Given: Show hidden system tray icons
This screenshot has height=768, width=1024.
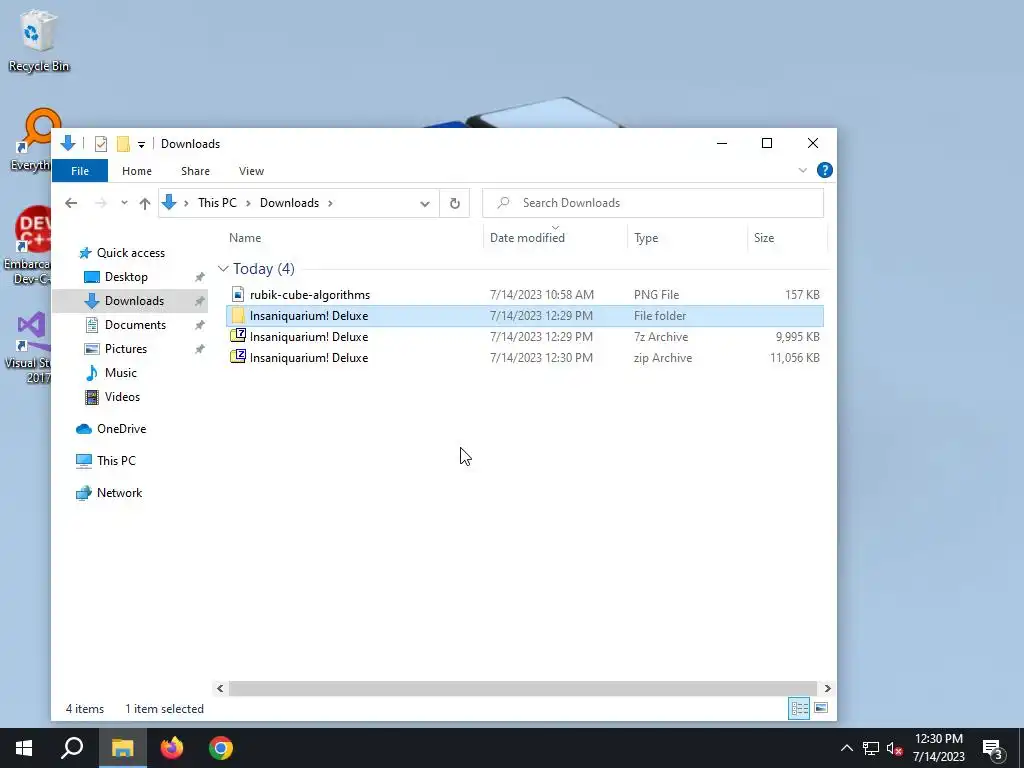Looking at the screenshot, I should 846,748.
